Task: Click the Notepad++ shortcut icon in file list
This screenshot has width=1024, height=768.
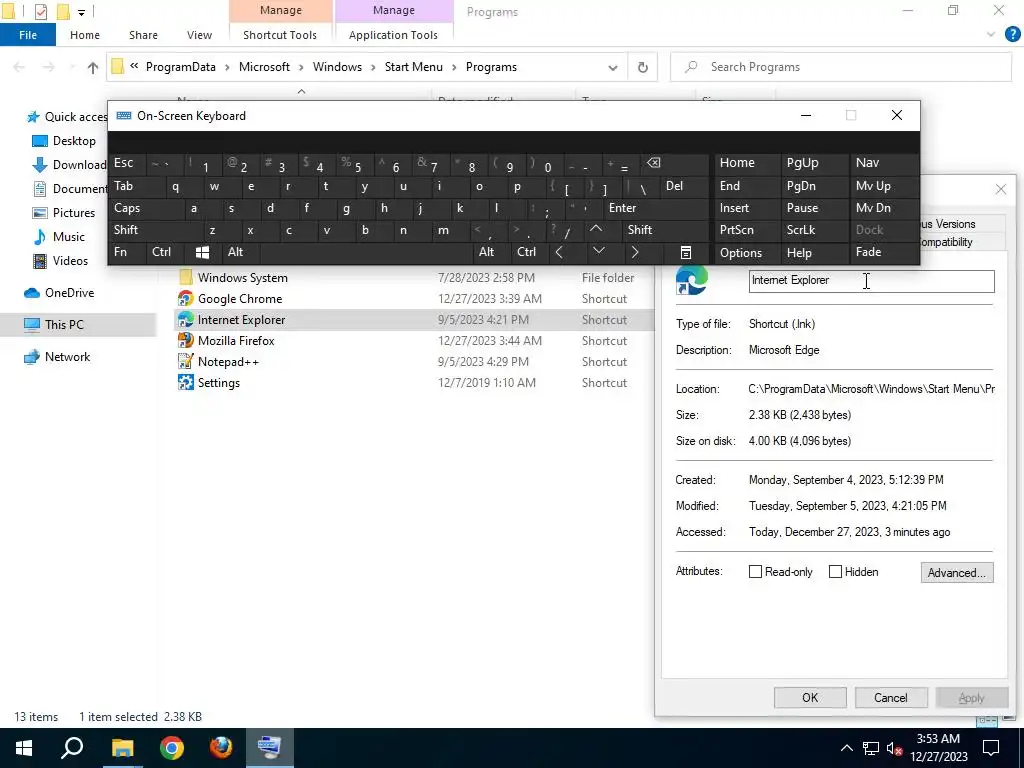Action: [185, 361]
